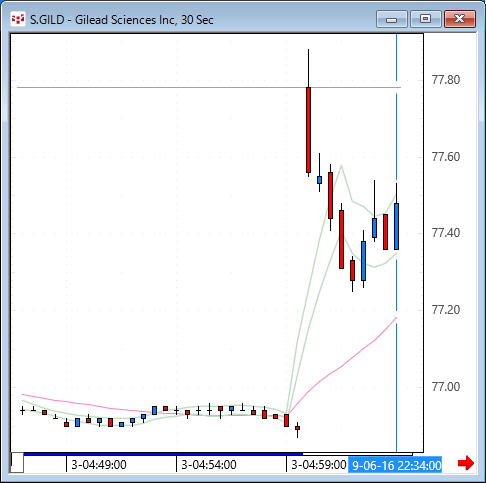Click the 3-04:59:00 time label
The image size is (486, 483).
coord(319,465)
